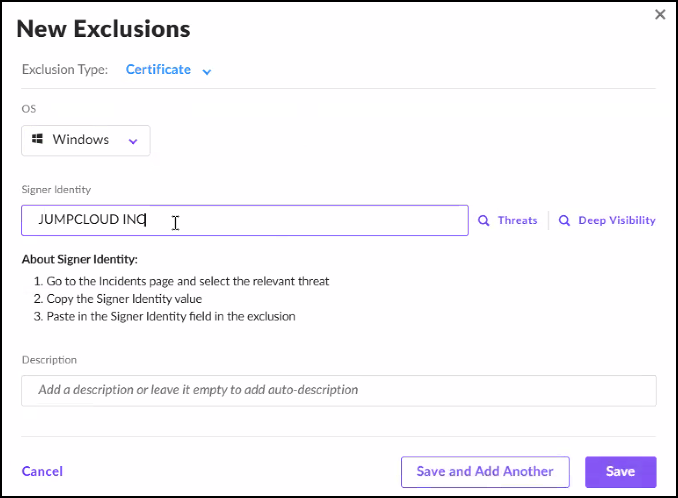Image resolution: width=678 pixels, height=498 pixels.
Task: Open the Certificate exclusion type dropdown
Action: coord(158,70)
